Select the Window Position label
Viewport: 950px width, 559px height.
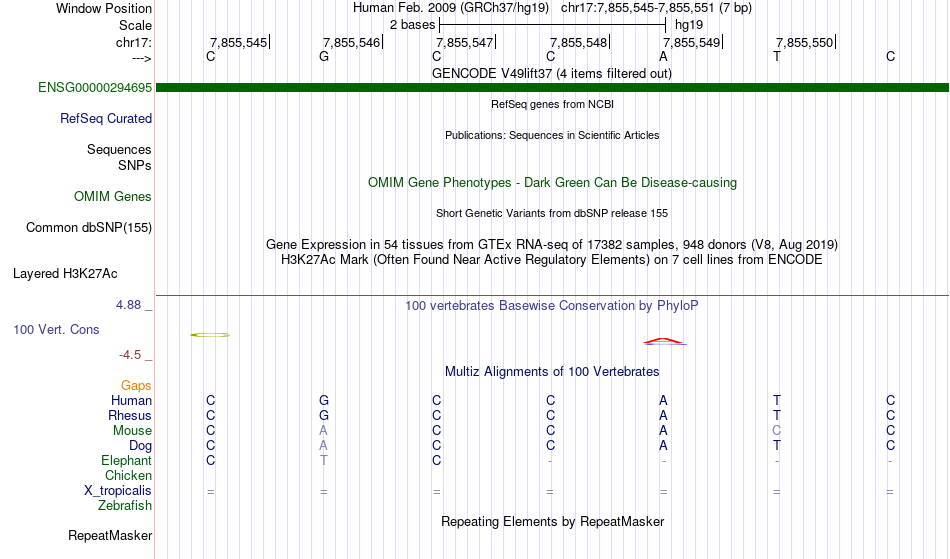[104, 8]
